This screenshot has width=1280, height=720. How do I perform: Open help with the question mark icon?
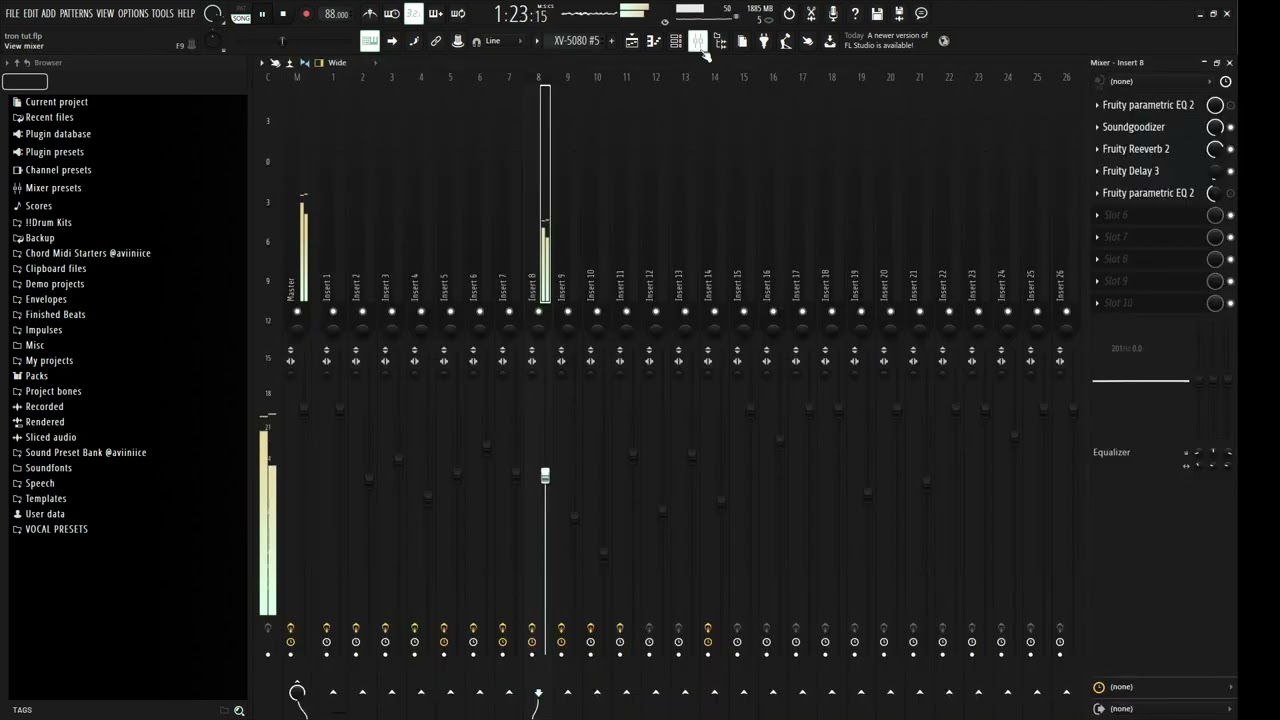[x=855, y=14]
